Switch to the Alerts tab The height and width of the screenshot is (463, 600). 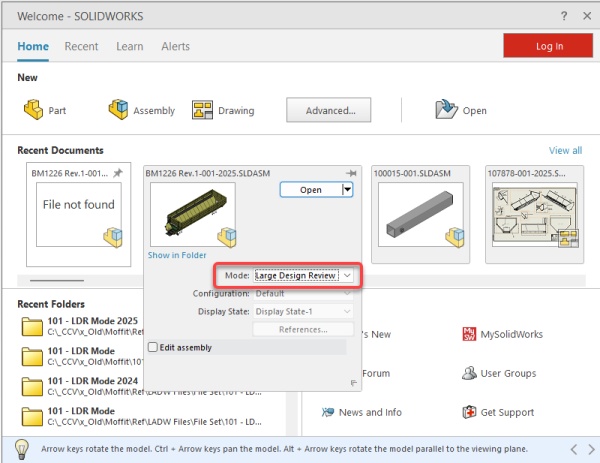[175, 46]
